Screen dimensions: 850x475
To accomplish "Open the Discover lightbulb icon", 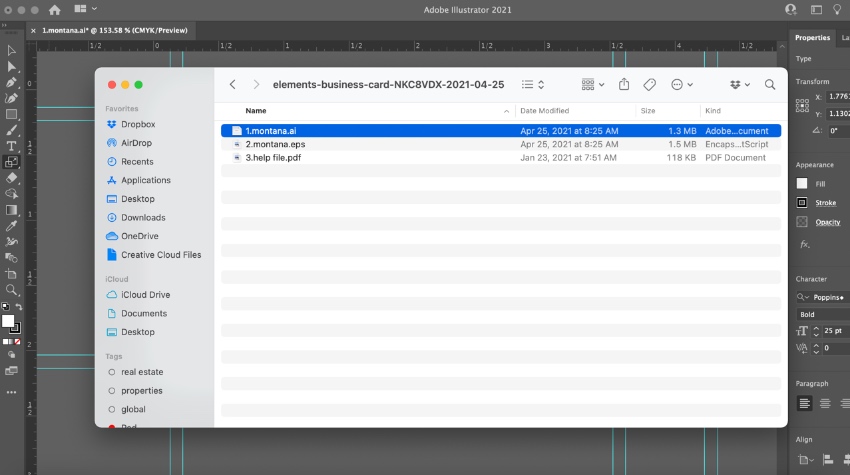I will coord(837,10).
